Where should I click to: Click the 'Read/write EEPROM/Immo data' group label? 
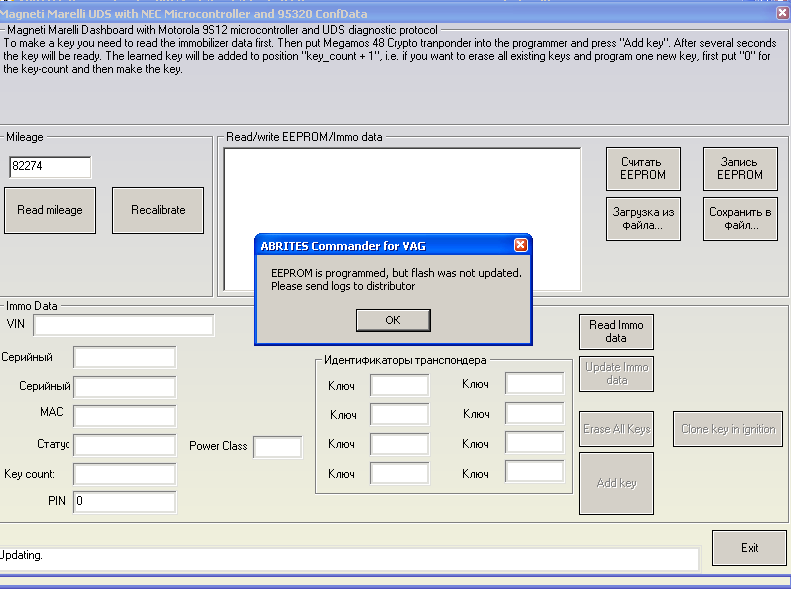(x=304, y=137)
